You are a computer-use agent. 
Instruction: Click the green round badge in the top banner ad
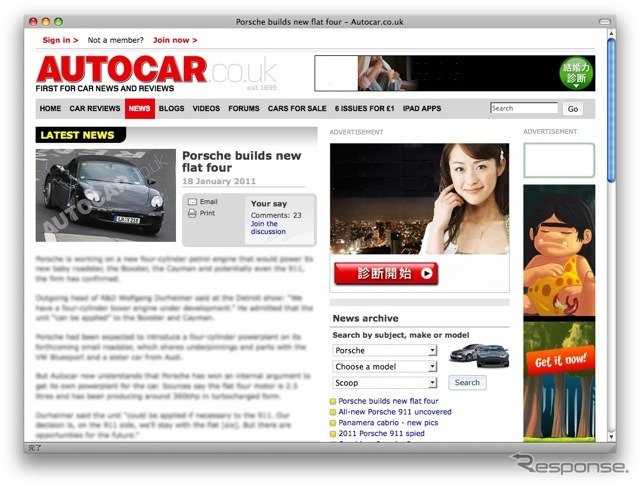576,73
